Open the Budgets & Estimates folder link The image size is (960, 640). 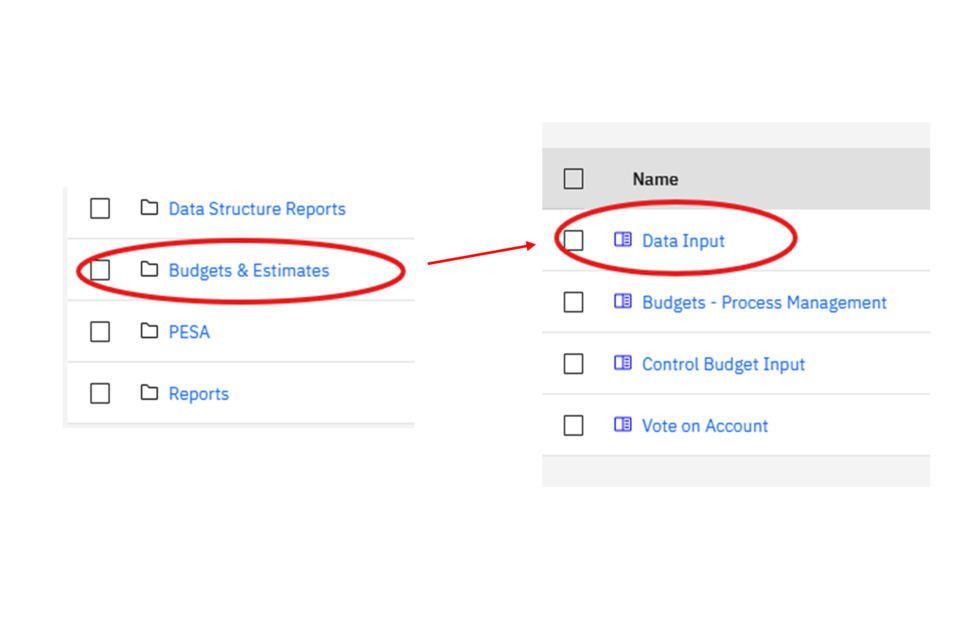pyautogui.click(x=248, y=270)
